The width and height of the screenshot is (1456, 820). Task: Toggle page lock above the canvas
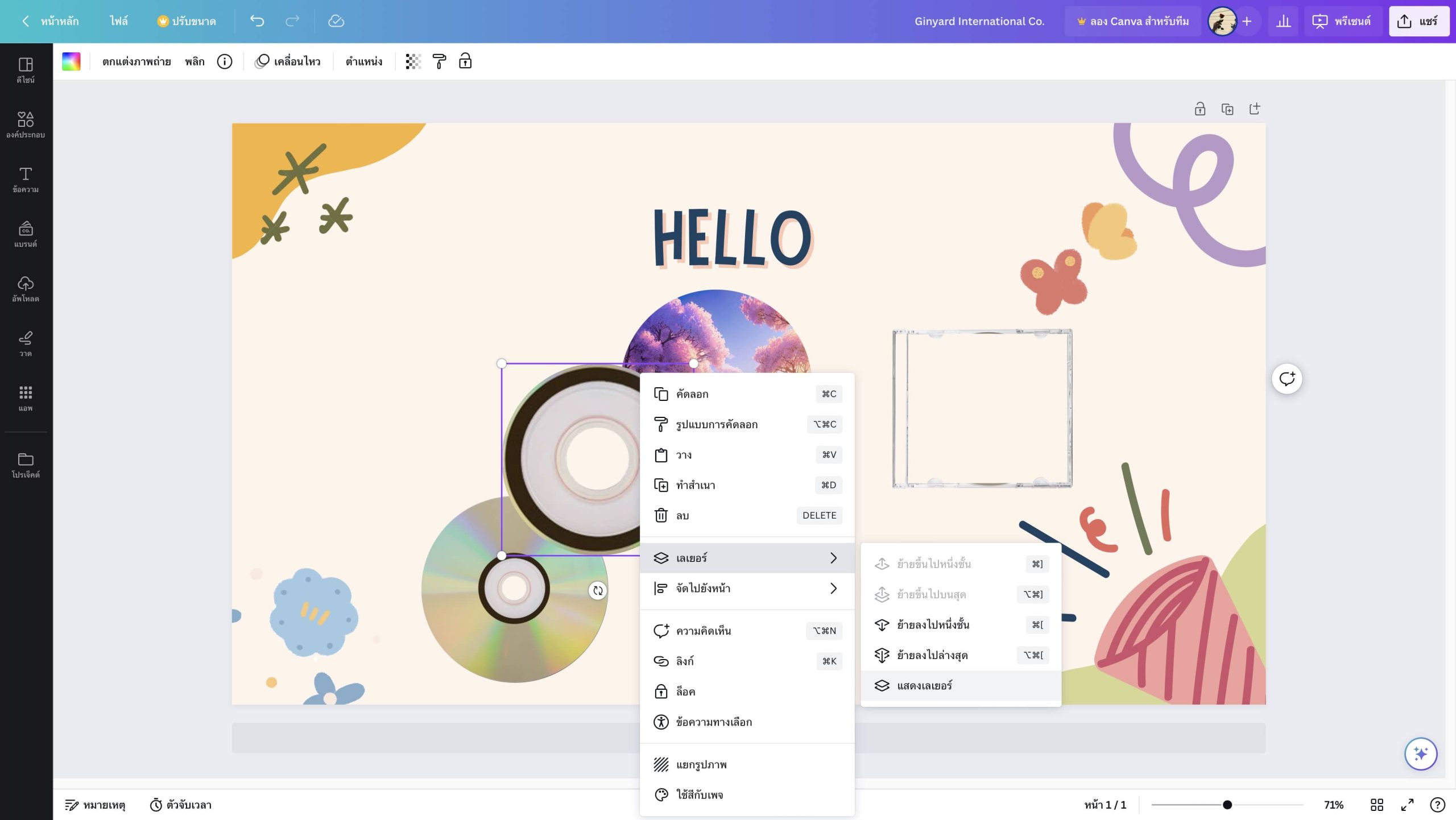point(1200,109)
